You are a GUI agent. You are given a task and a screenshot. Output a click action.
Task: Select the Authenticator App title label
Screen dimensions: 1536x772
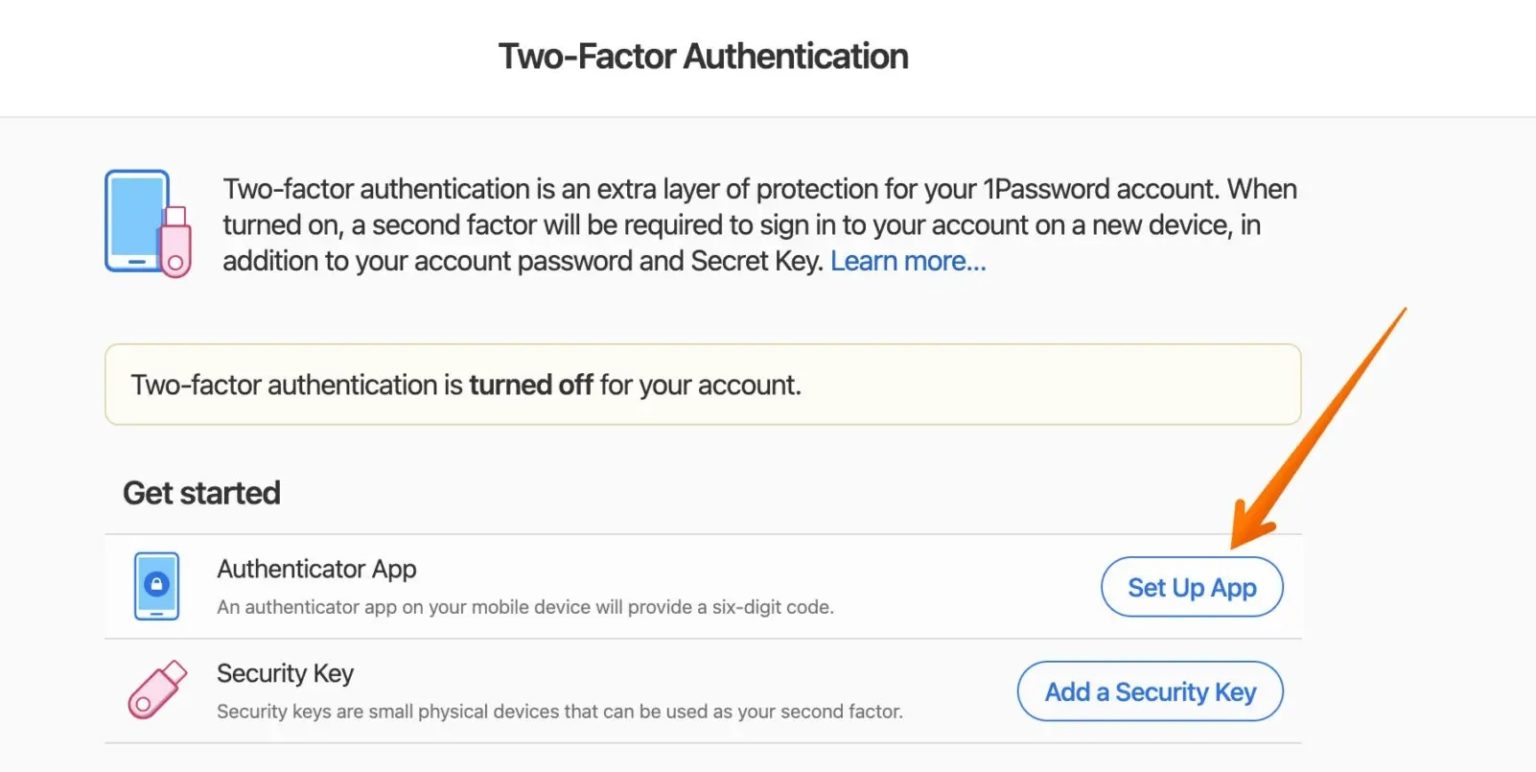coord(316,569)
